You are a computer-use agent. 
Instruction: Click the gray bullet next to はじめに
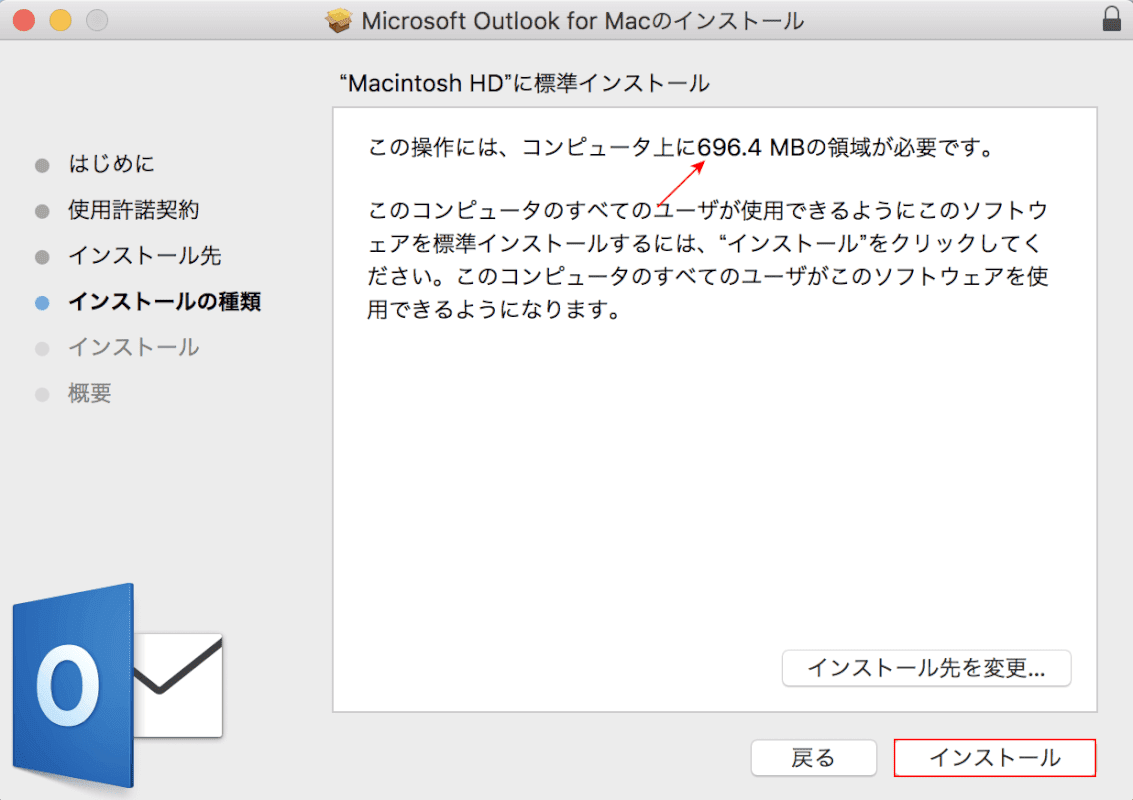point(42,165)
